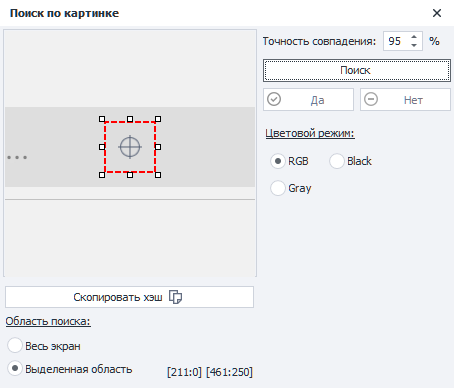Click the Область поиска label

pos(48,321)
